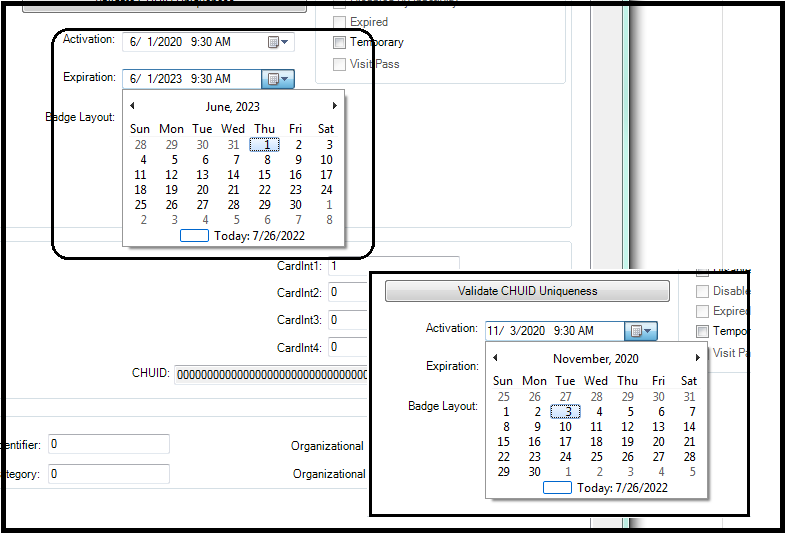
Task: Click next month arrow in June 2023 calendar
Action: pyautogui.click(x=335, y=106)
